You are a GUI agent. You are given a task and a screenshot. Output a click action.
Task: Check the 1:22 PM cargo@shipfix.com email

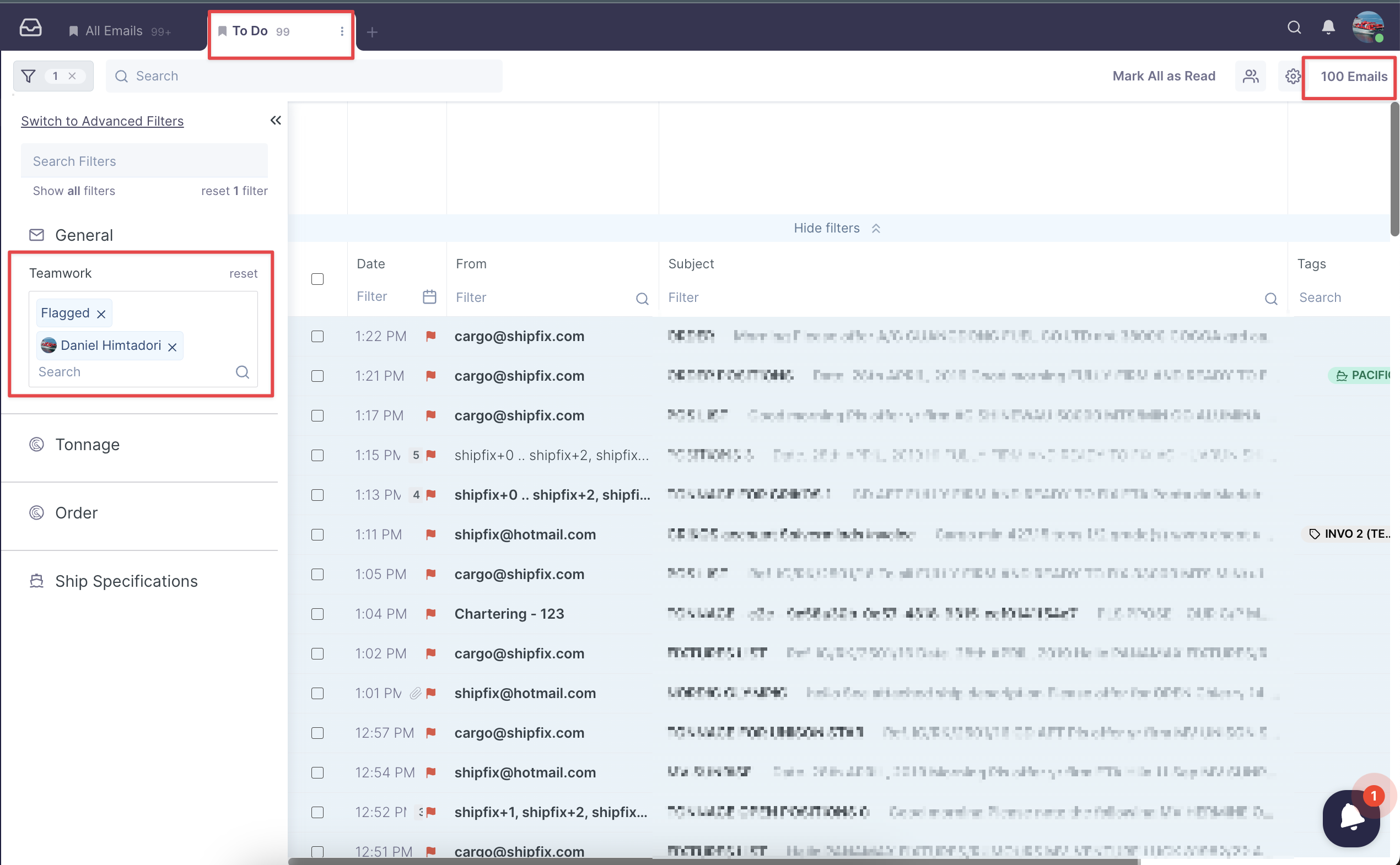pos(317,337)
